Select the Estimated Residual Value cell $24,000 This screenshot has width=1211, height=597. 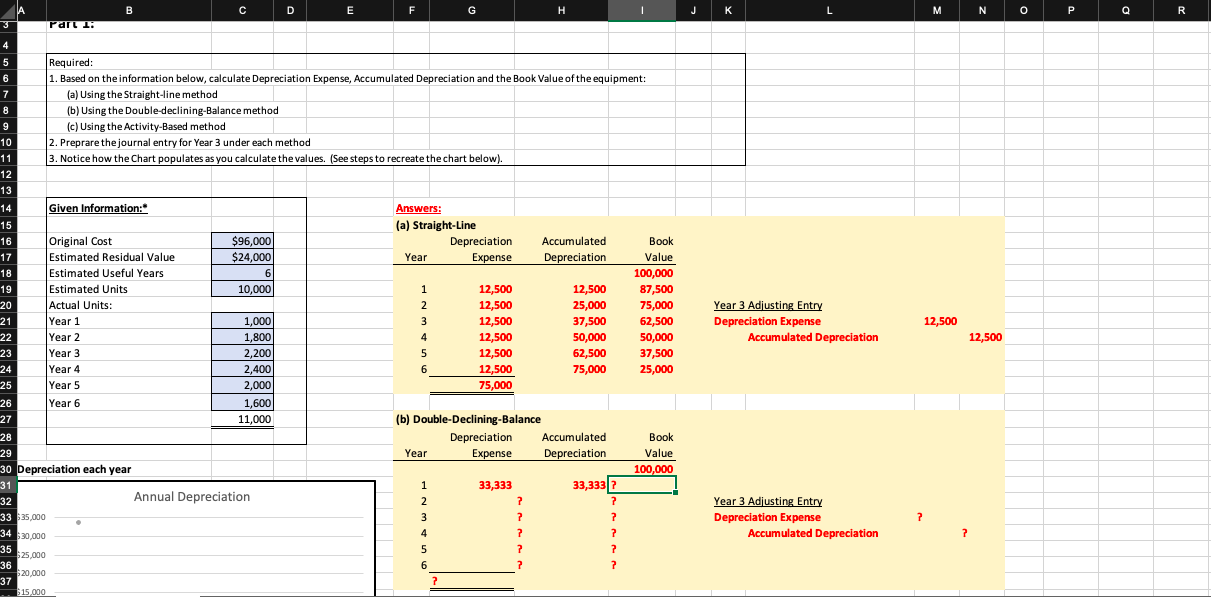tap(241, 257)
